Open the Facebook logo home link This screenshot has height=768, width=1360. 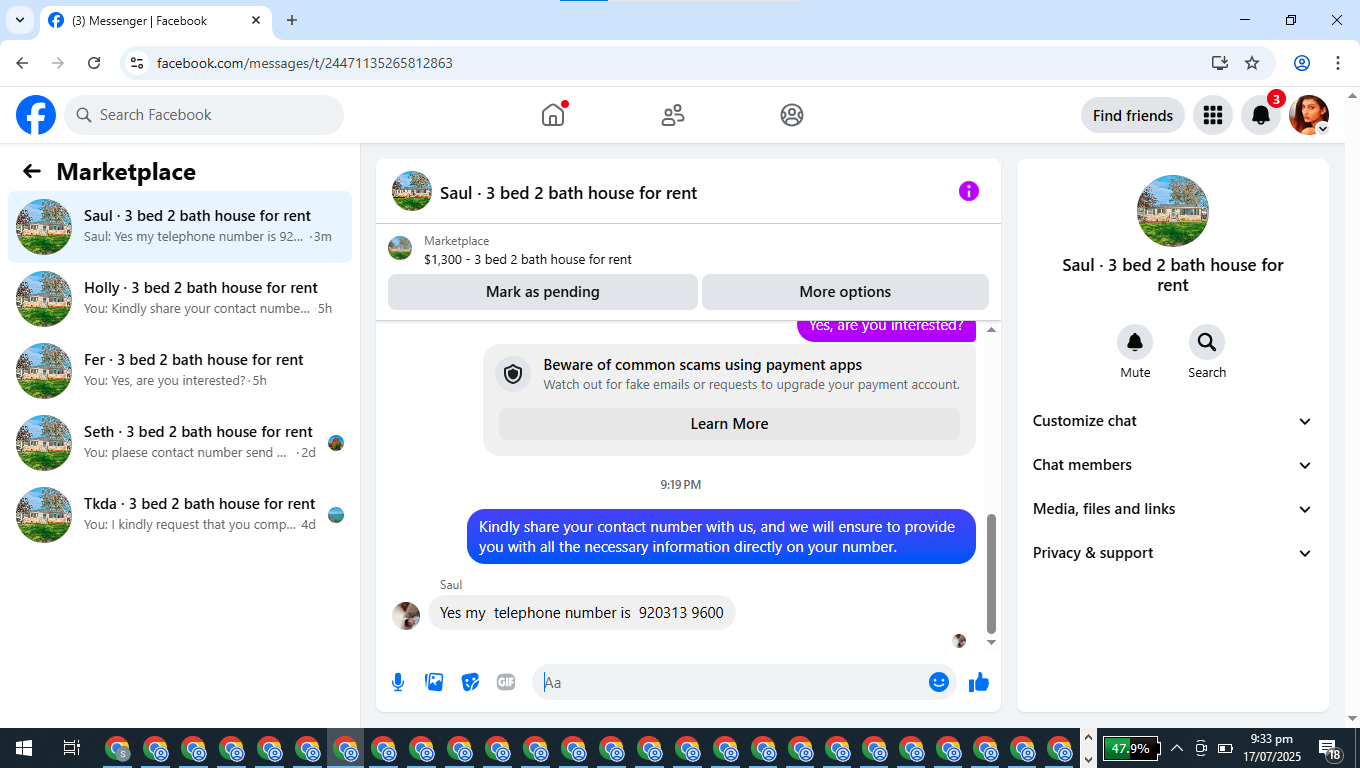(x=36, y=115)
